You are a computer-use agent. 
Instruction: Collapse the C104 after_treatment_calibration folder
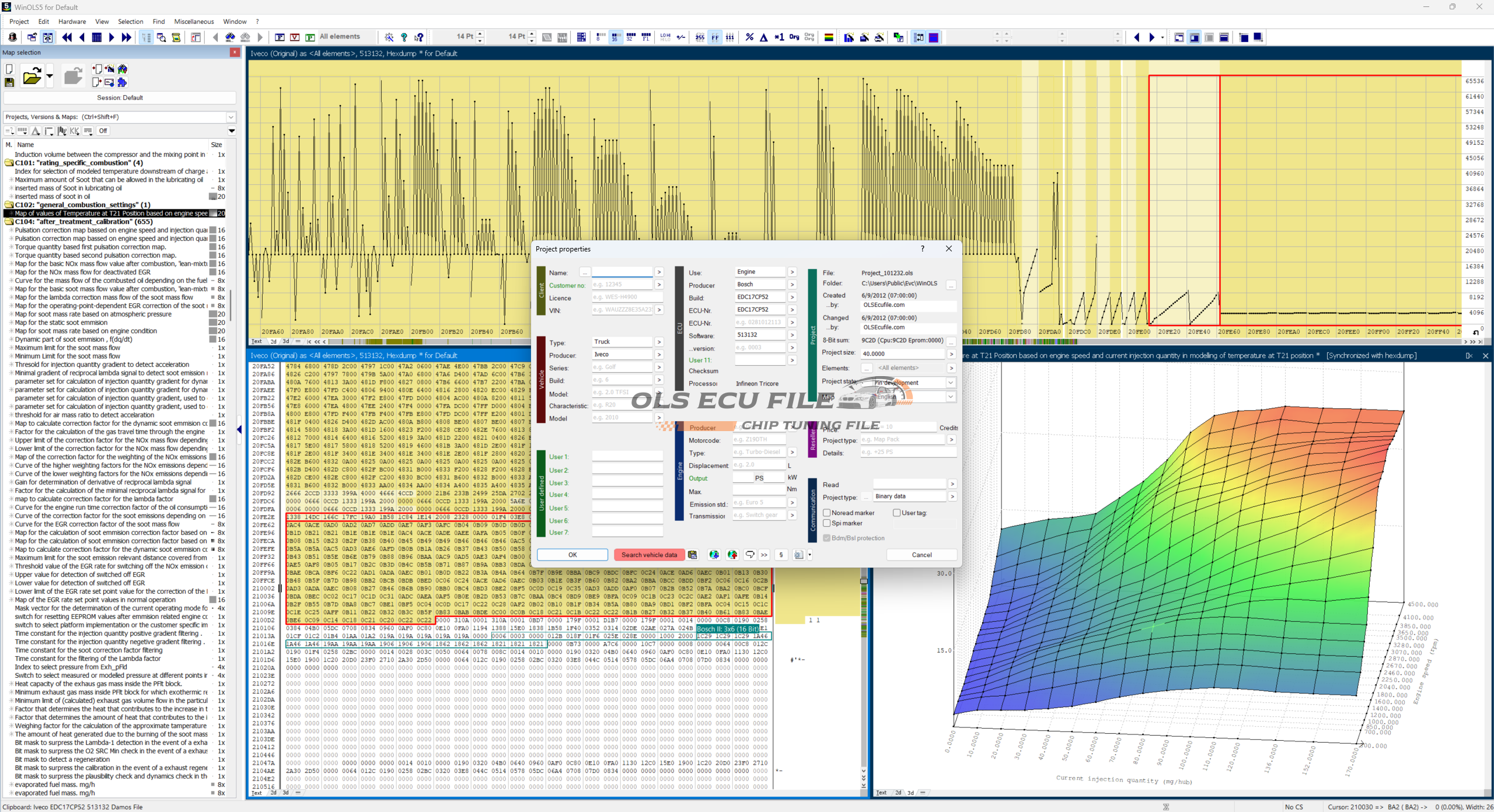coord(9,222)
